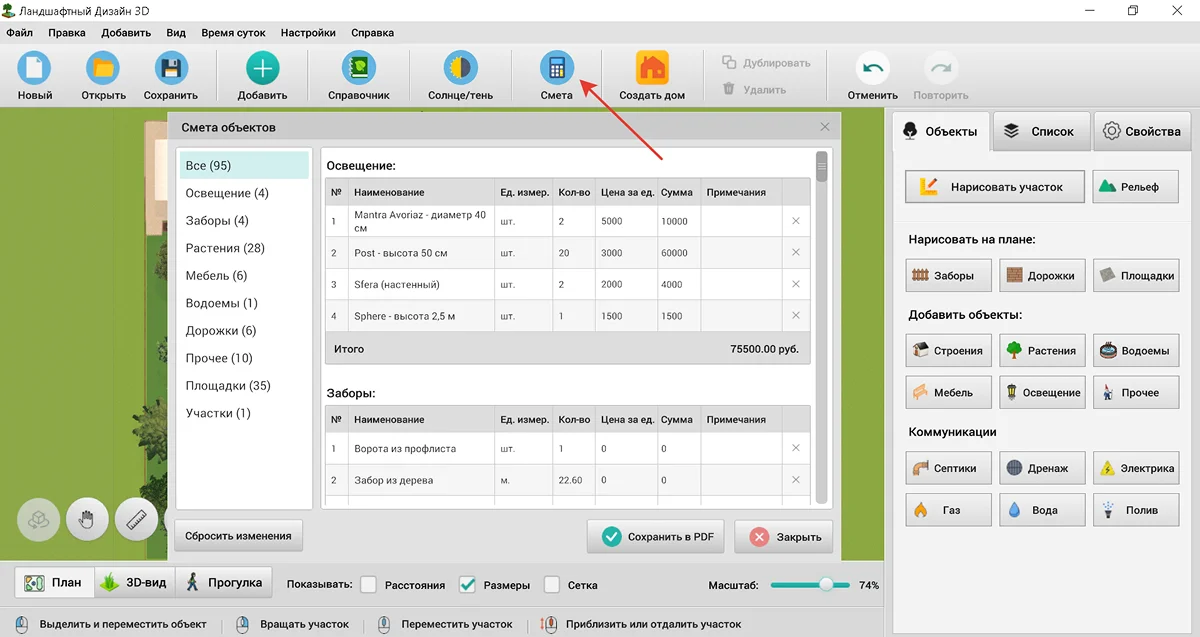
Task: Remove the Post - высота 50 см row
Action: coord(796,253)
